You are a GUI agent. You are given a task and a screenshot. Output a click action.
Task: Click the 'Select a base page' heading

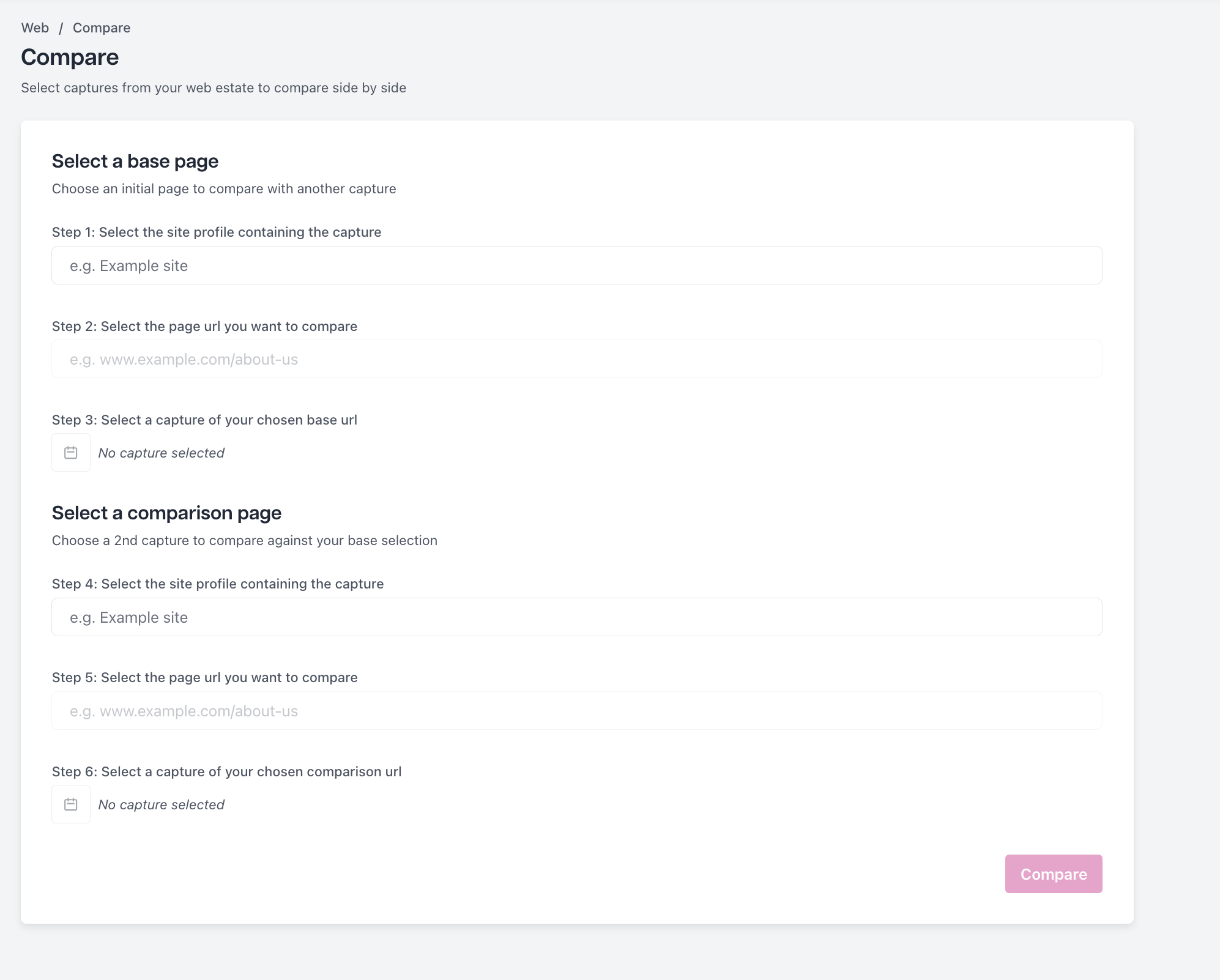(135, 161)
